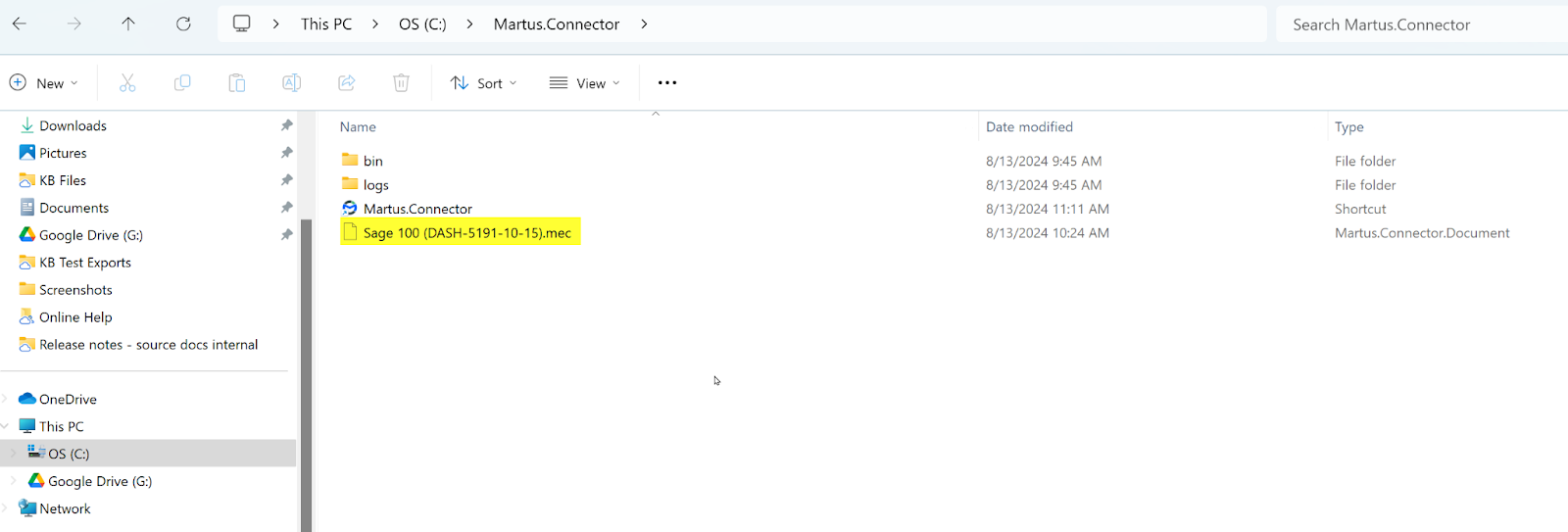Click 8/13/2024 11:11 AM date cell
This screenshot has width=1568, height=532.
[x=1048, y=209]
